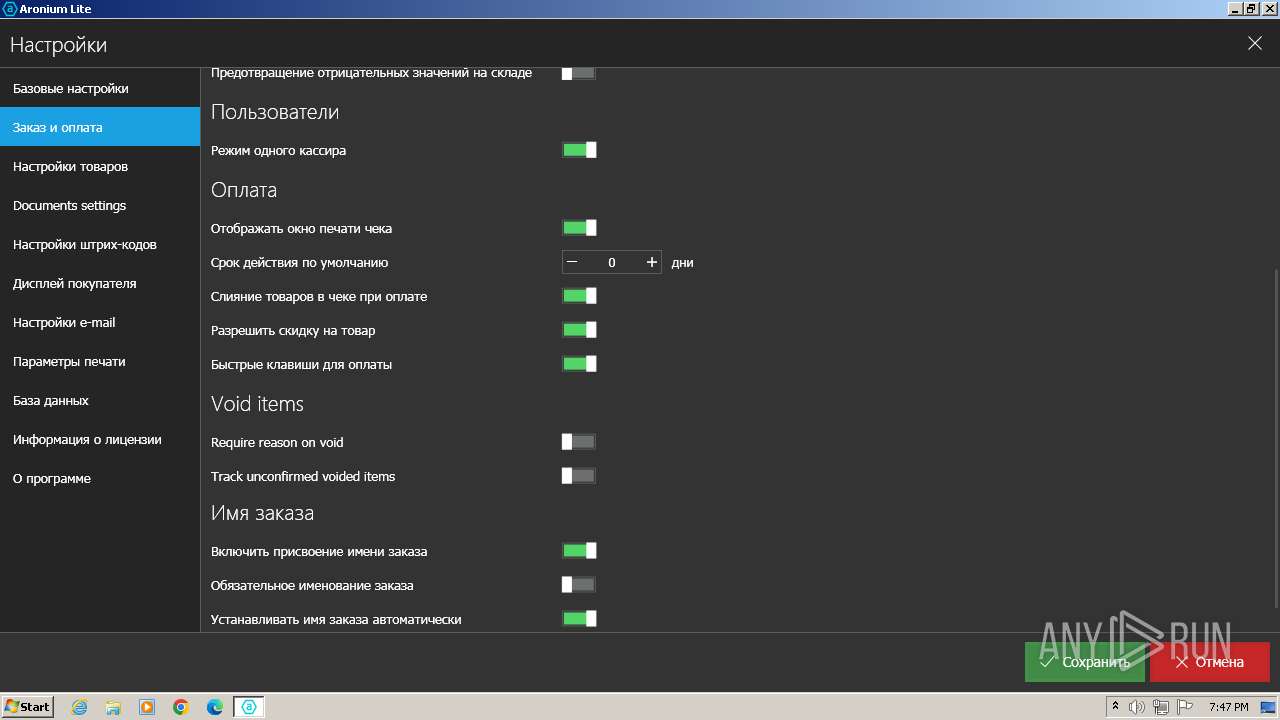The height and width of the screenshot is (720, 1280).
Task: Open Настройки e-mail section
Action: click(100, 322)
